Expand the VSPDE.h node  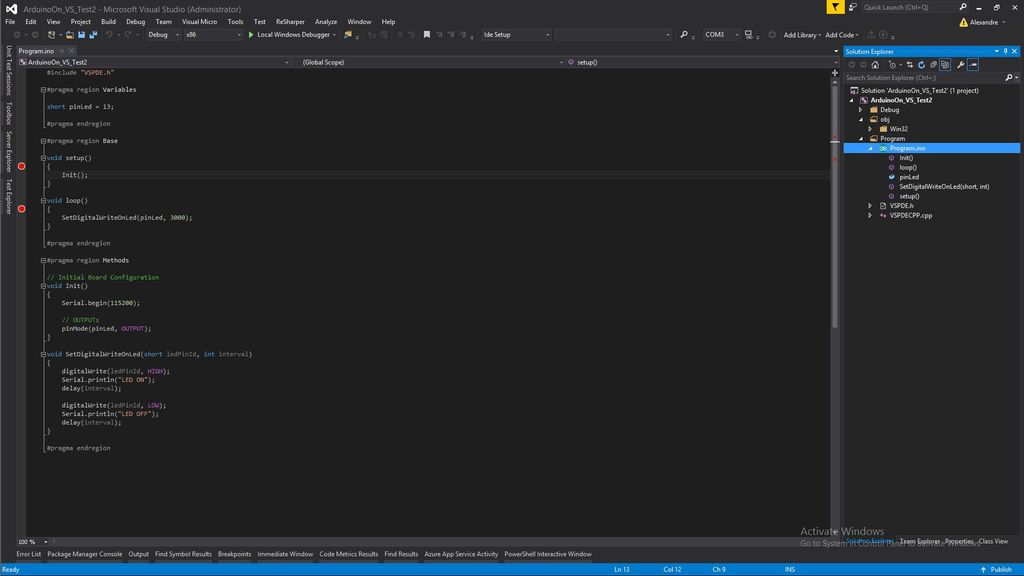[x=870, y=206]
